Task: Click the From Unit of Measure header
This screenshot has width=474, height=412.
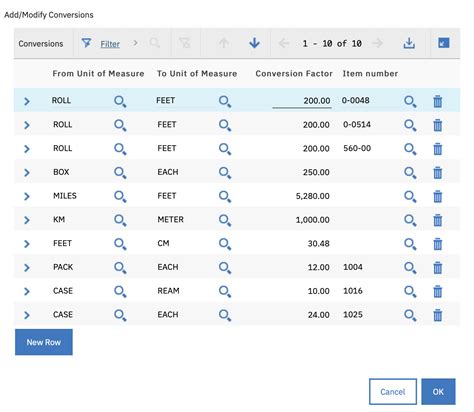Action: tap(98, 74)
